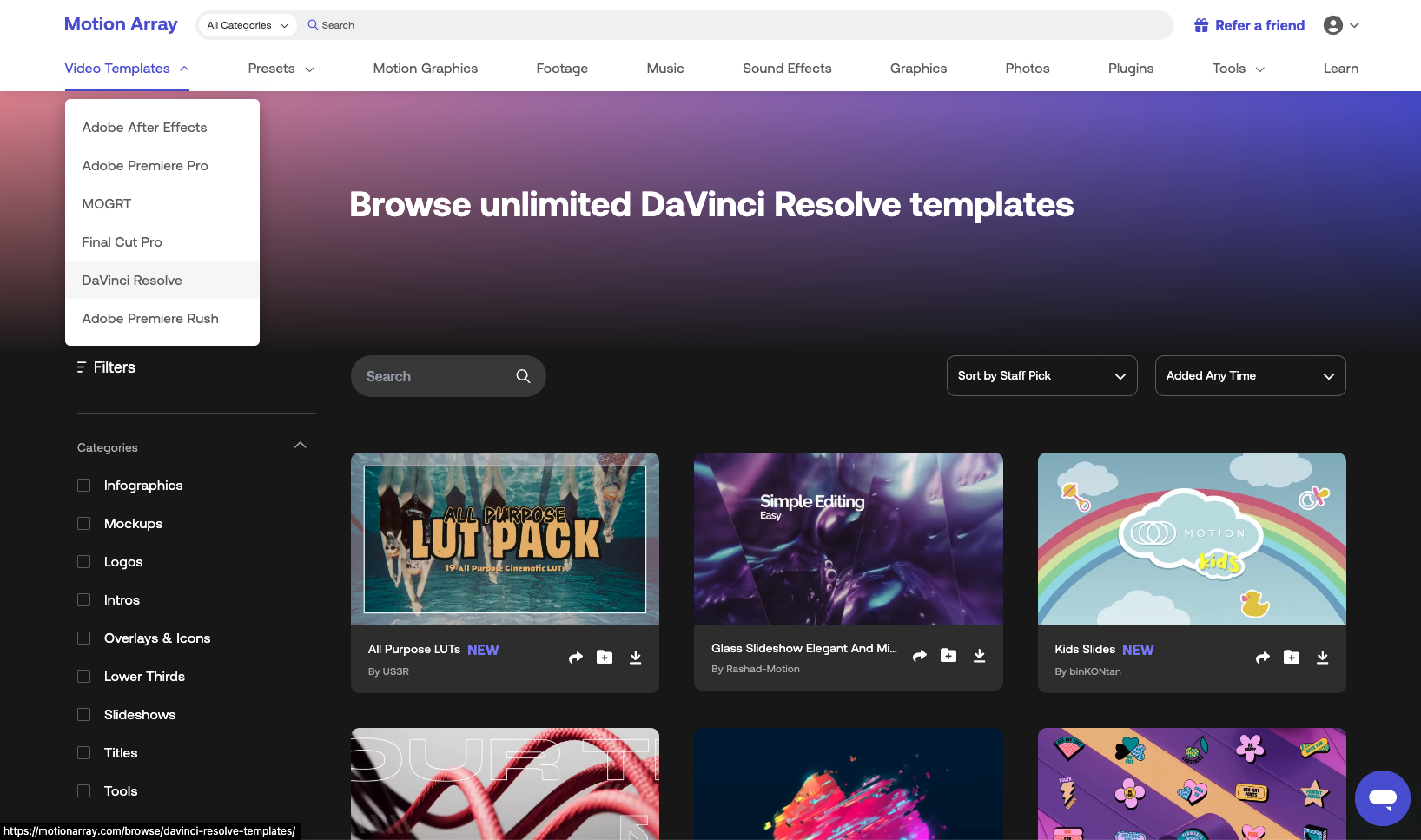Check the Mockups category
Screen dimensions: 1421x840
pyautogui.click(x=84, y=524)
